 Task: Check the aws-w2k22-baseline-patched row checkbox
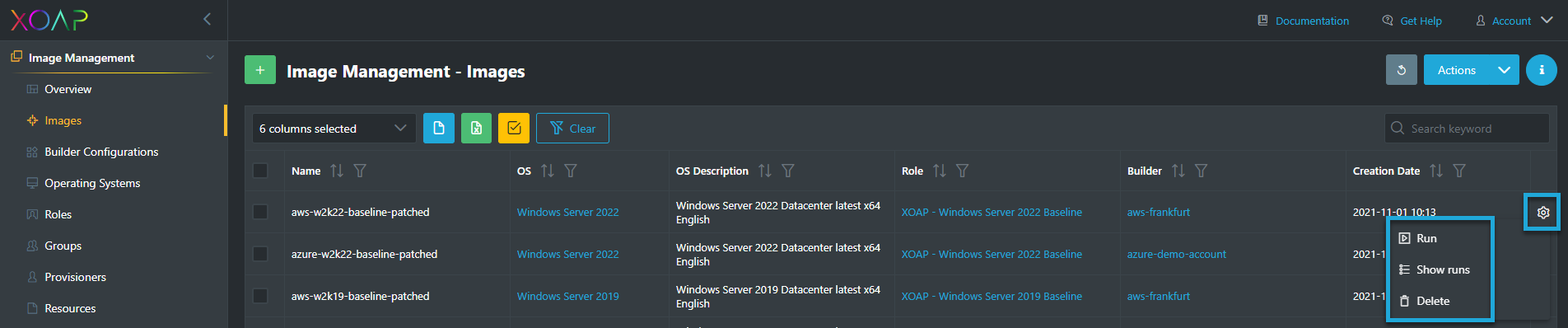pos(260,212)
